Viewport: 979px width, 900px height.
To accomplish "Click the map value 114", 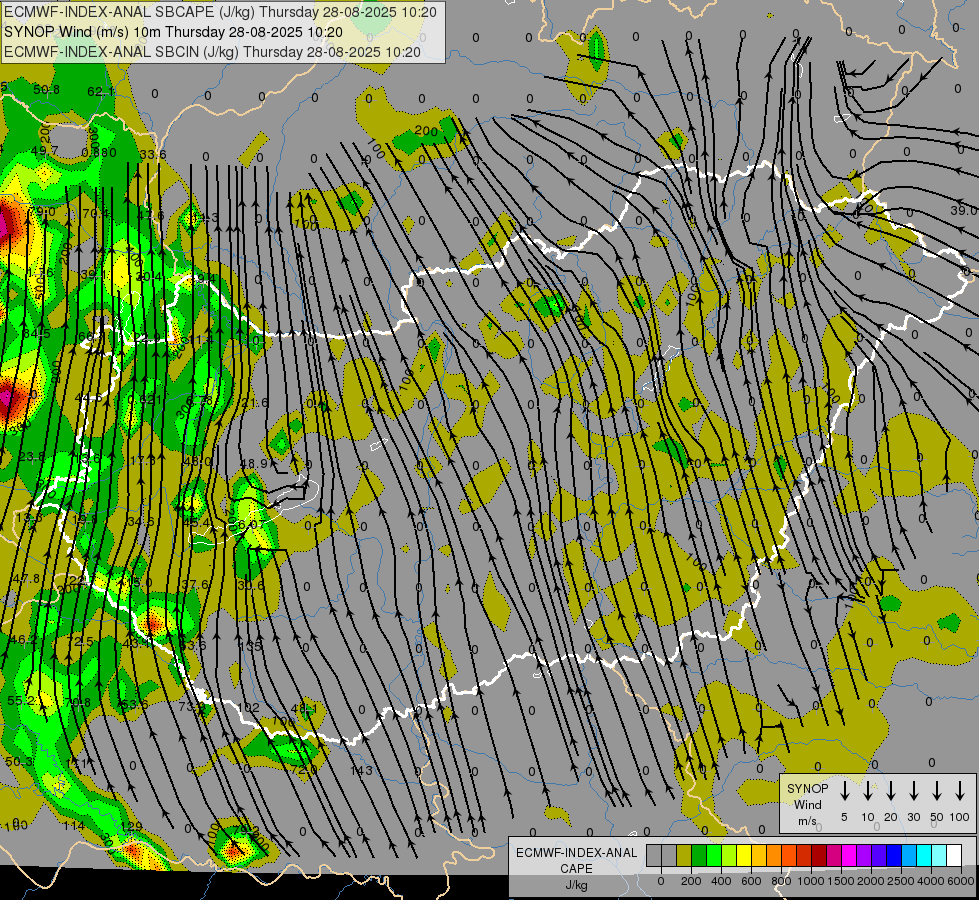I will [x=74, y=825].
